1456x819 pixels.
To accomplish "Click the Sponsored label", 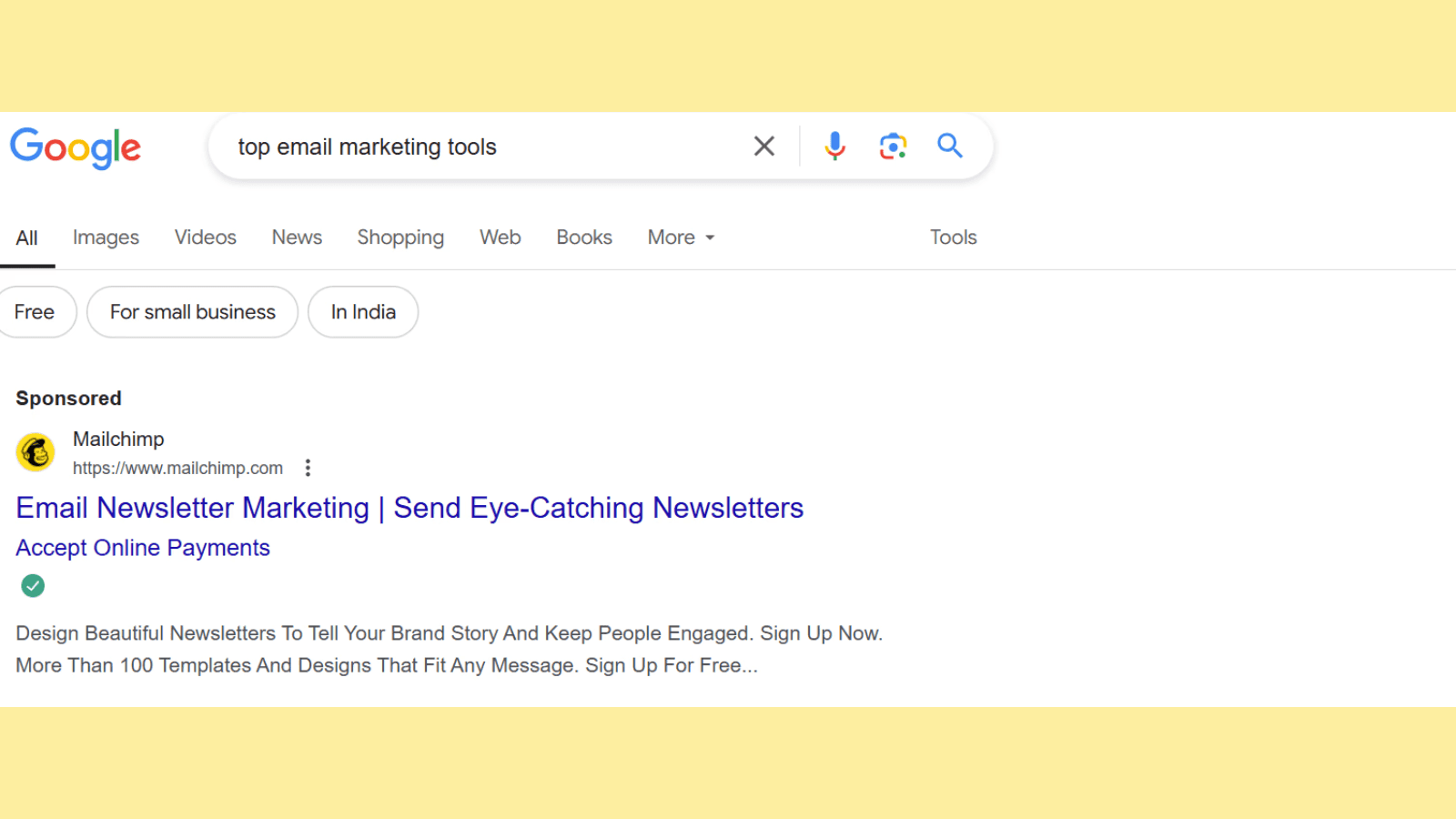I will coord(68,399).
